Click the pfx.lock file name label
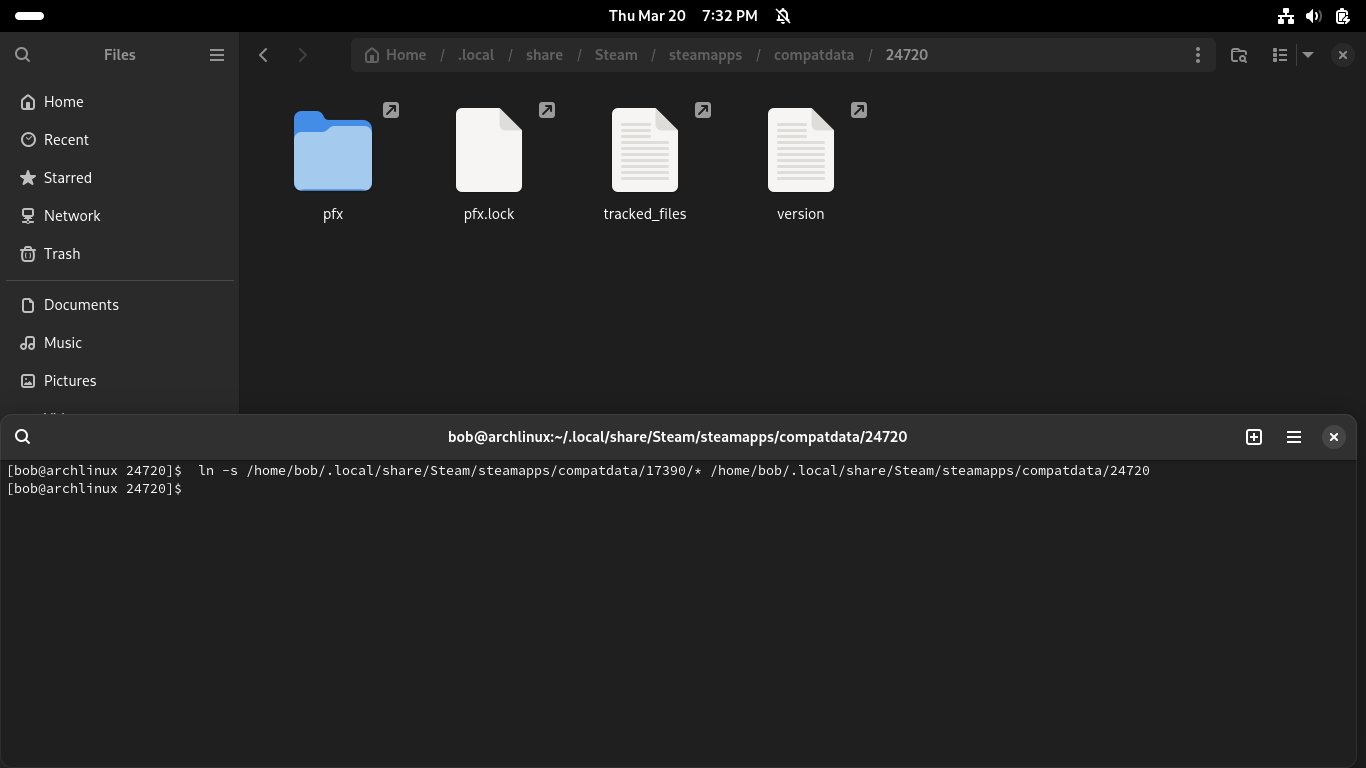Screen dimensions: 1366x768 click(x=489, y=214)
